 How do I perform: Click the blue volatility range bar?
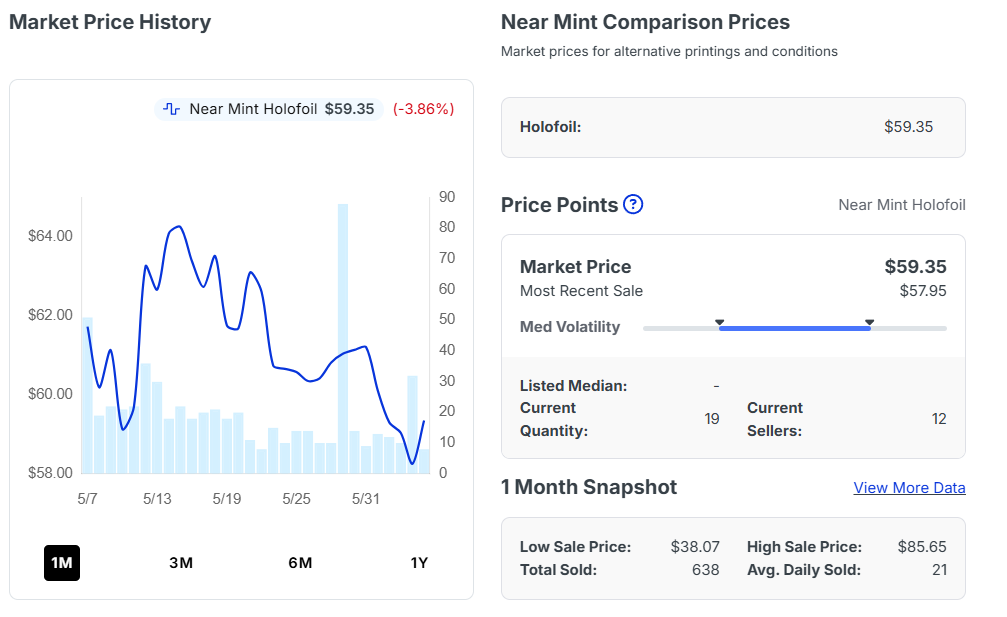click(x=794, y=329)
